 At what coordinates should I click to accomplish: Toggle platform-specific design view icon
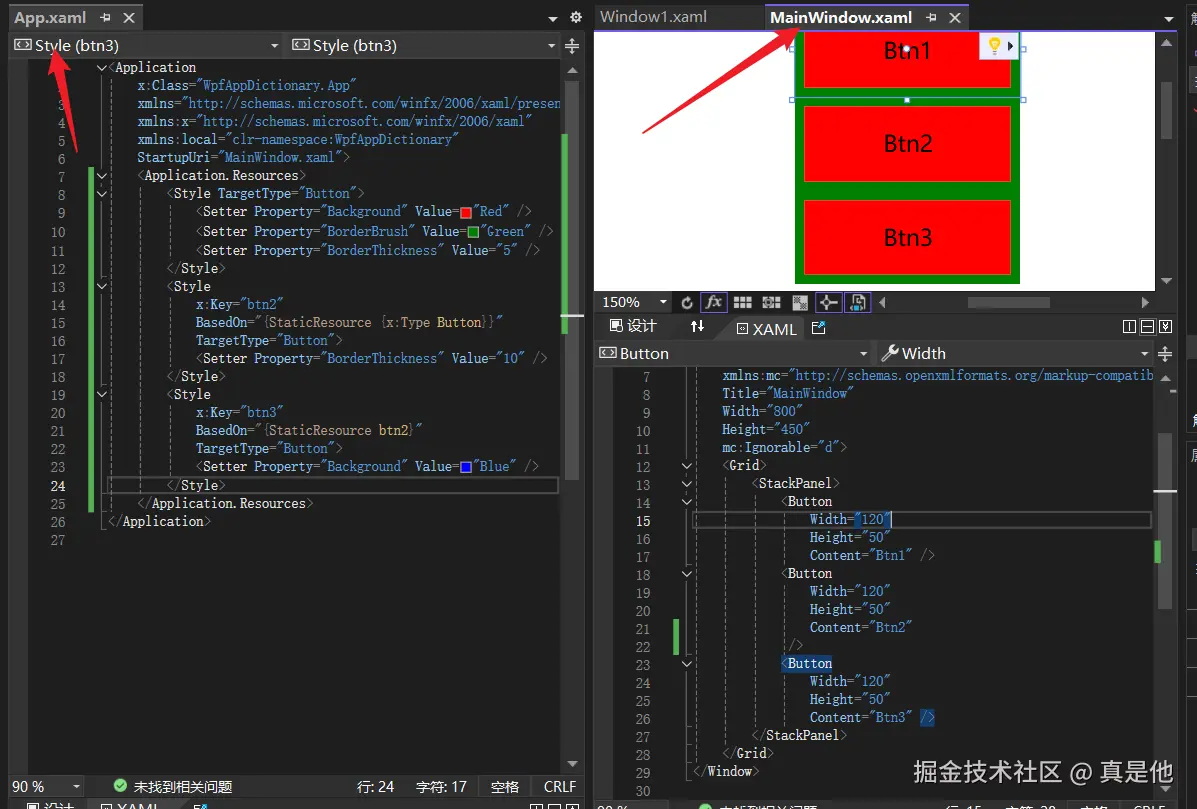tap(857, 303)
